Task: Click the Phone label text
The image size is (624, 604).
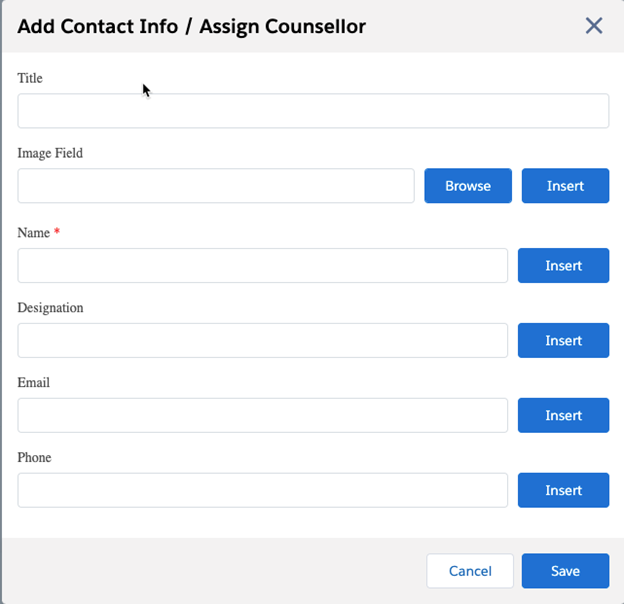Action: [x=35, y=458]
